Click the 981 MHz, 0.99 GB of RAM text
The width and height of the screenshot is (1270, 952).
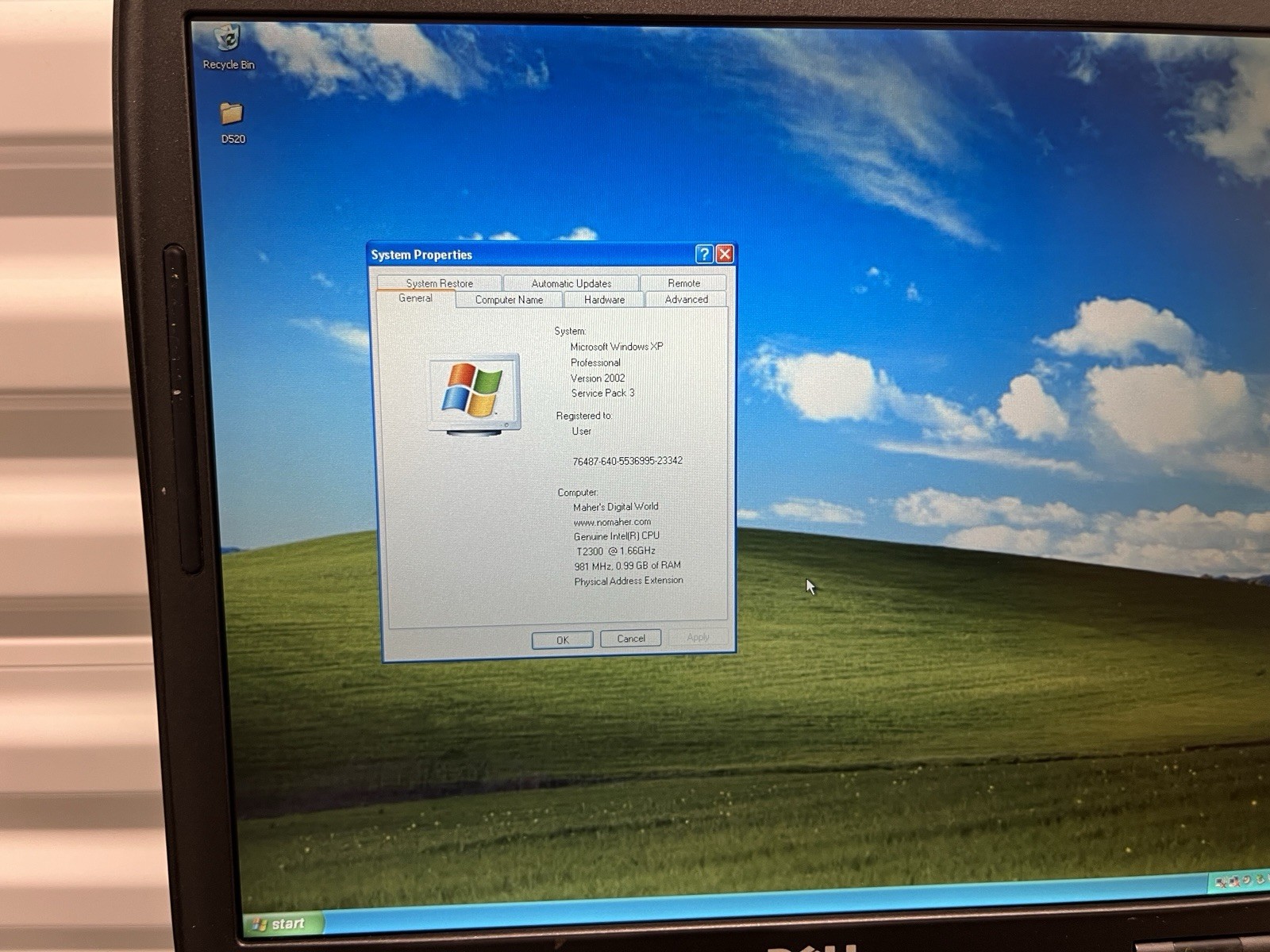coord(627,566)
